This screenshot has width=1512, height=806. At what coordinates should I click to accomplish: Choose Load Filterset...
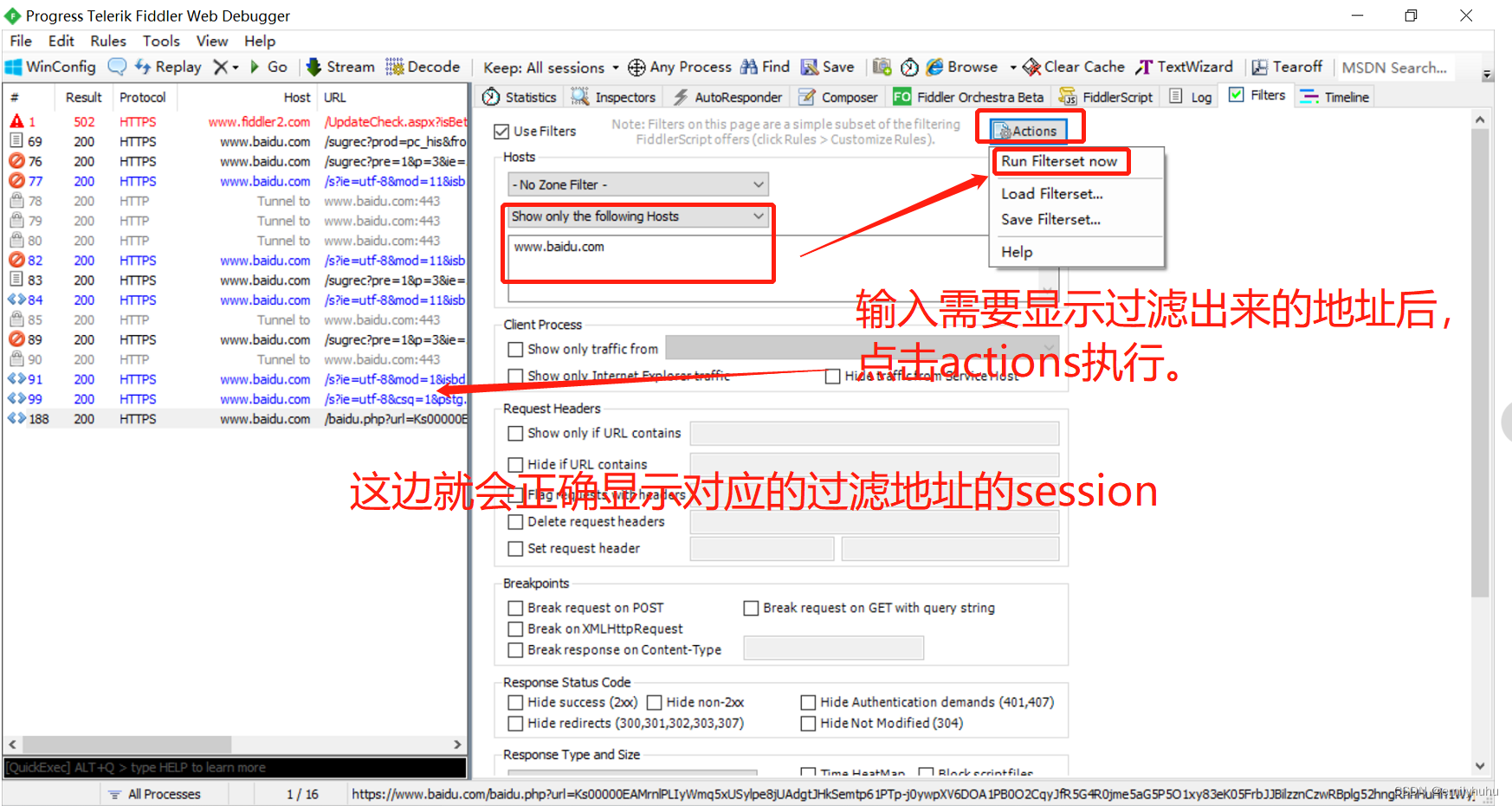click(x=1052, y=194)
